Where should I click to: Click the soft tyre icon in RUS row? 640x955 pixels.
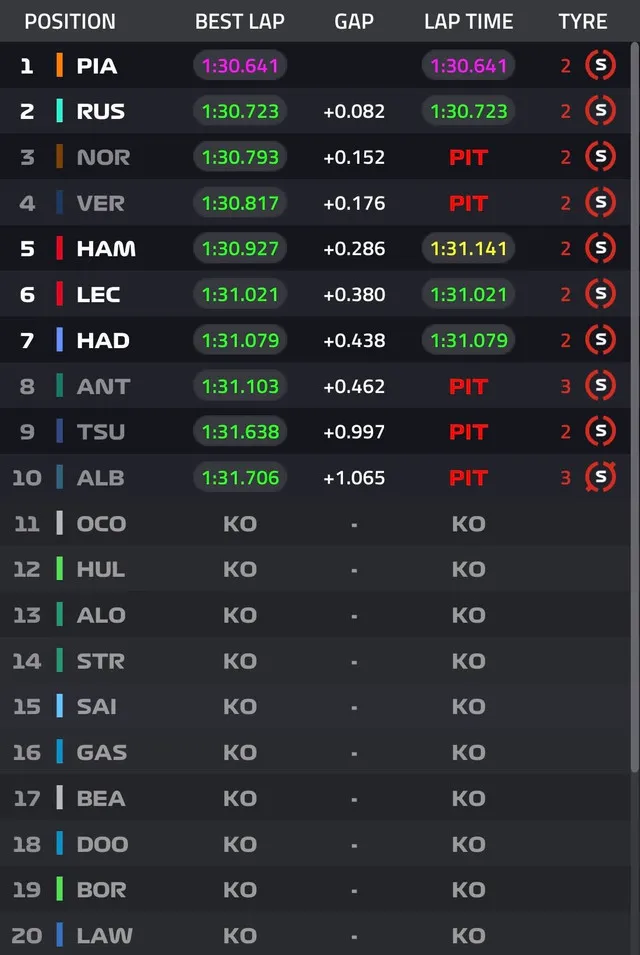[600, 111]
